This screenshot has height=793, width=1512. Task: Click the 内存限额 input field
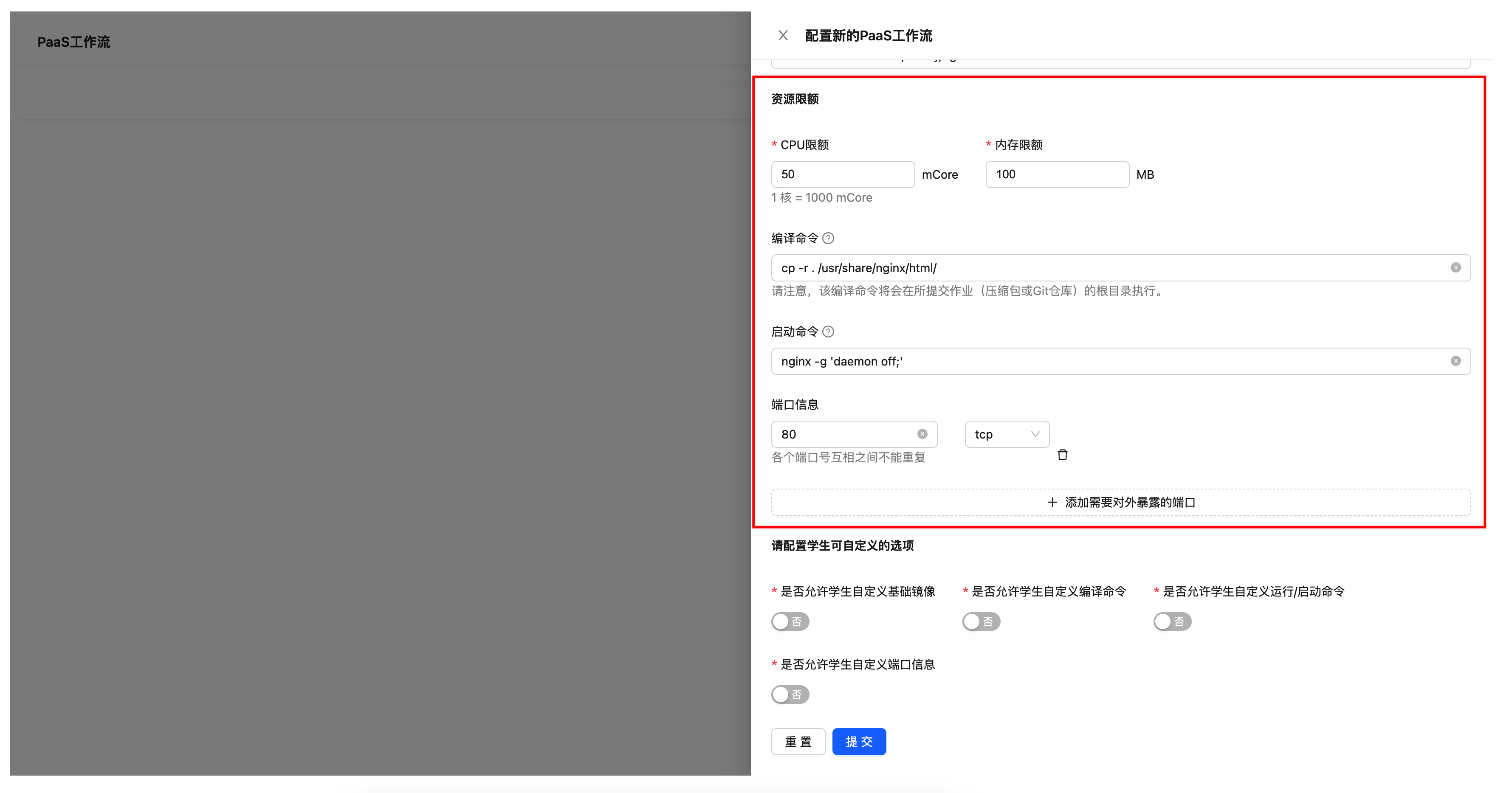pyautogui.click(x=1057, y=174)
